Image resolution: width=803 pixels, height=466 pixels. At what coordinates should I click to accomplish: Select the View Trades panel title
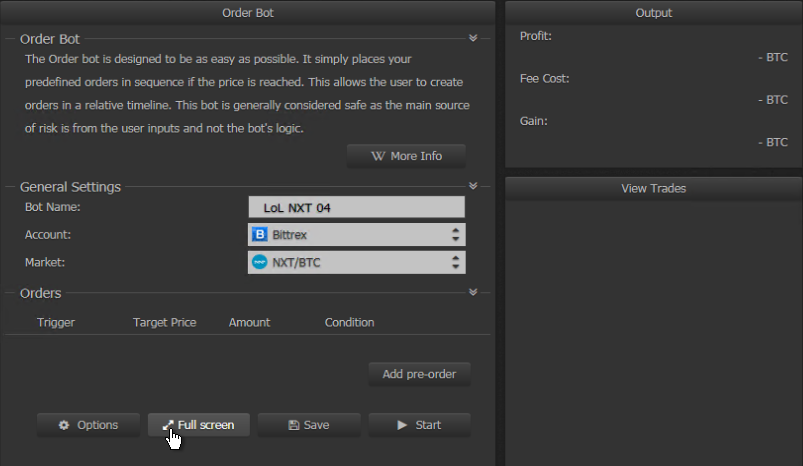point(653,188)
